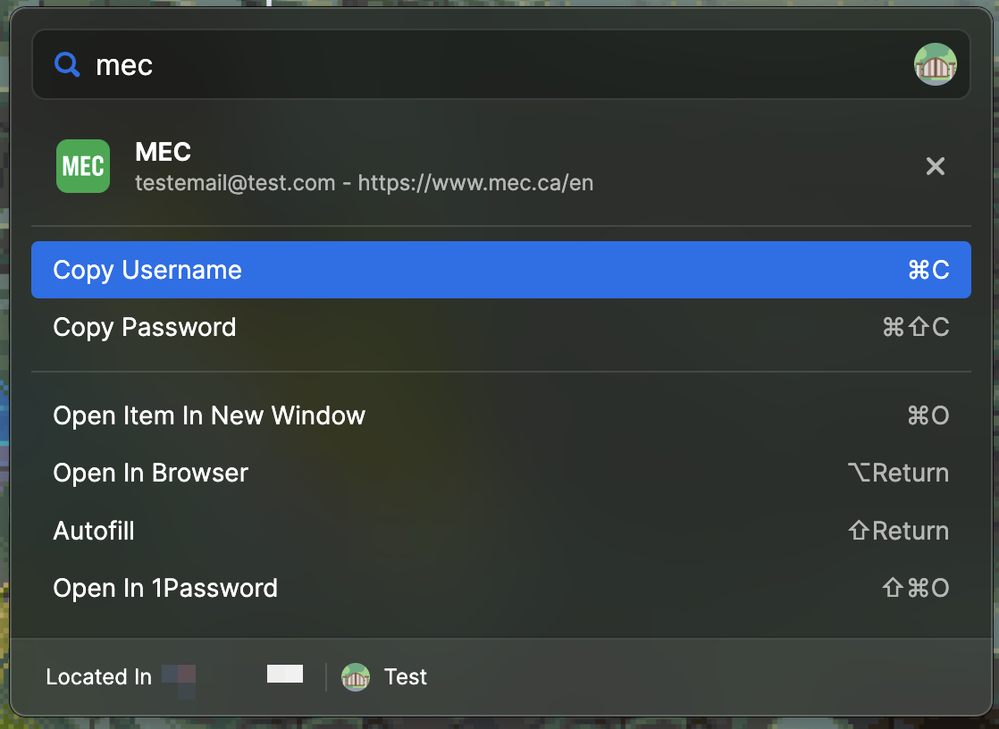Choose Copy Username
Viewport: 999px width, 729px height.
(147, 270)
